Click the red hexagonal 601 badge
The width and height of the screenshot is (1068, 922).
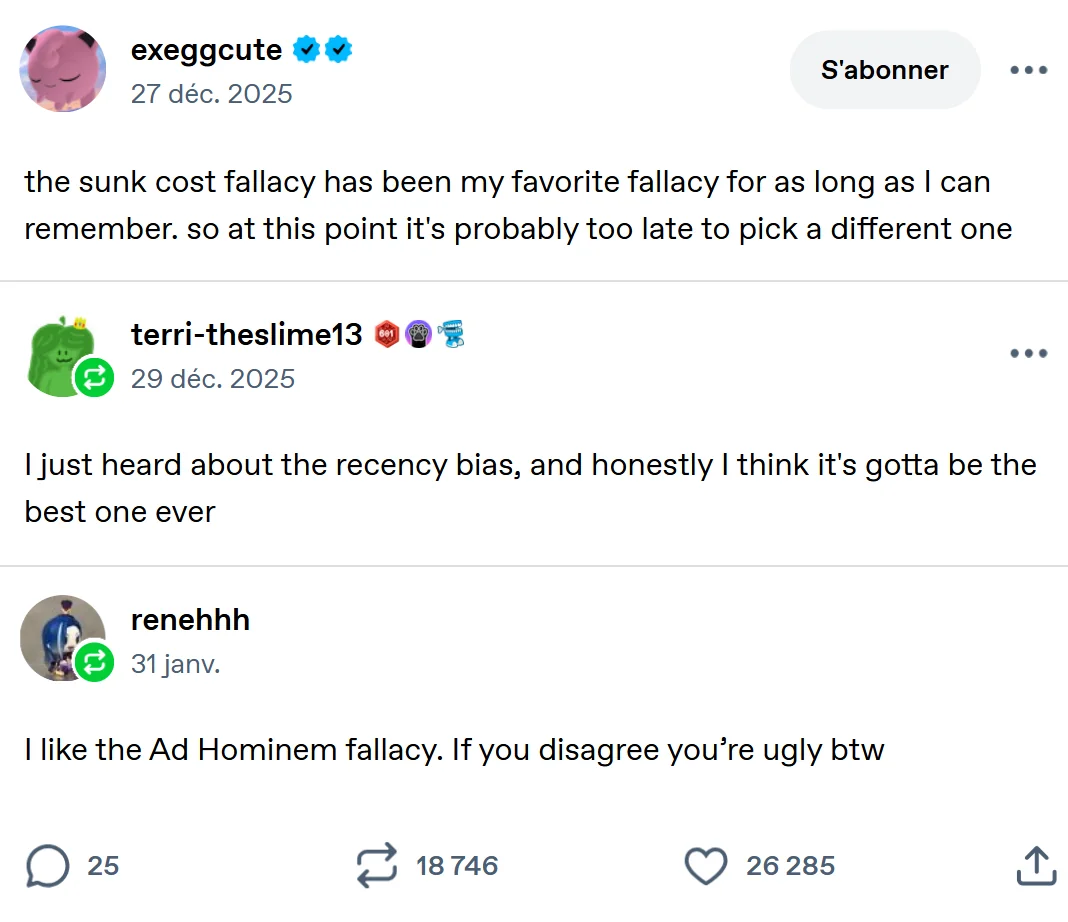389,332
